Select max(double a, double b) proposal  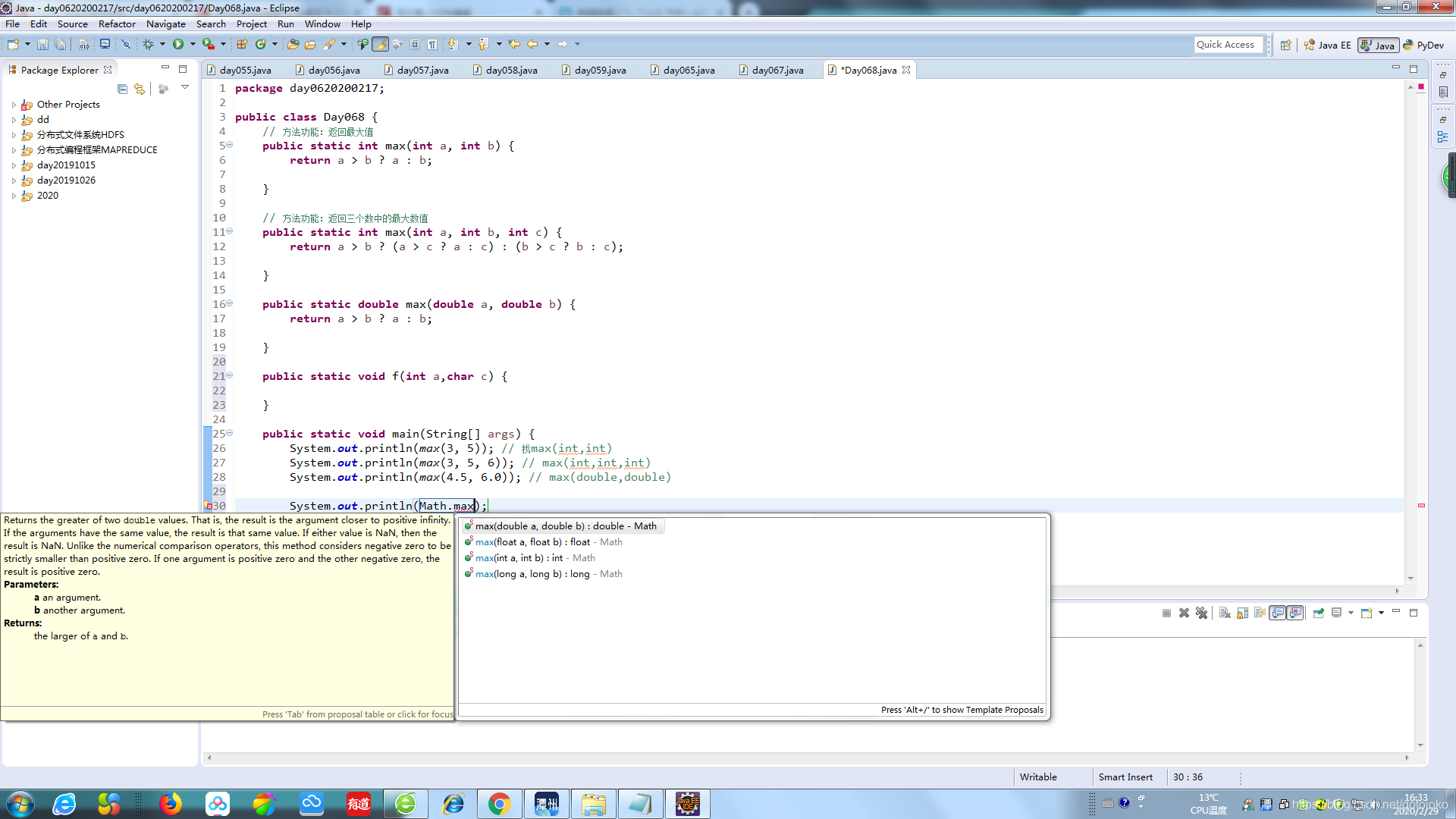565,526
